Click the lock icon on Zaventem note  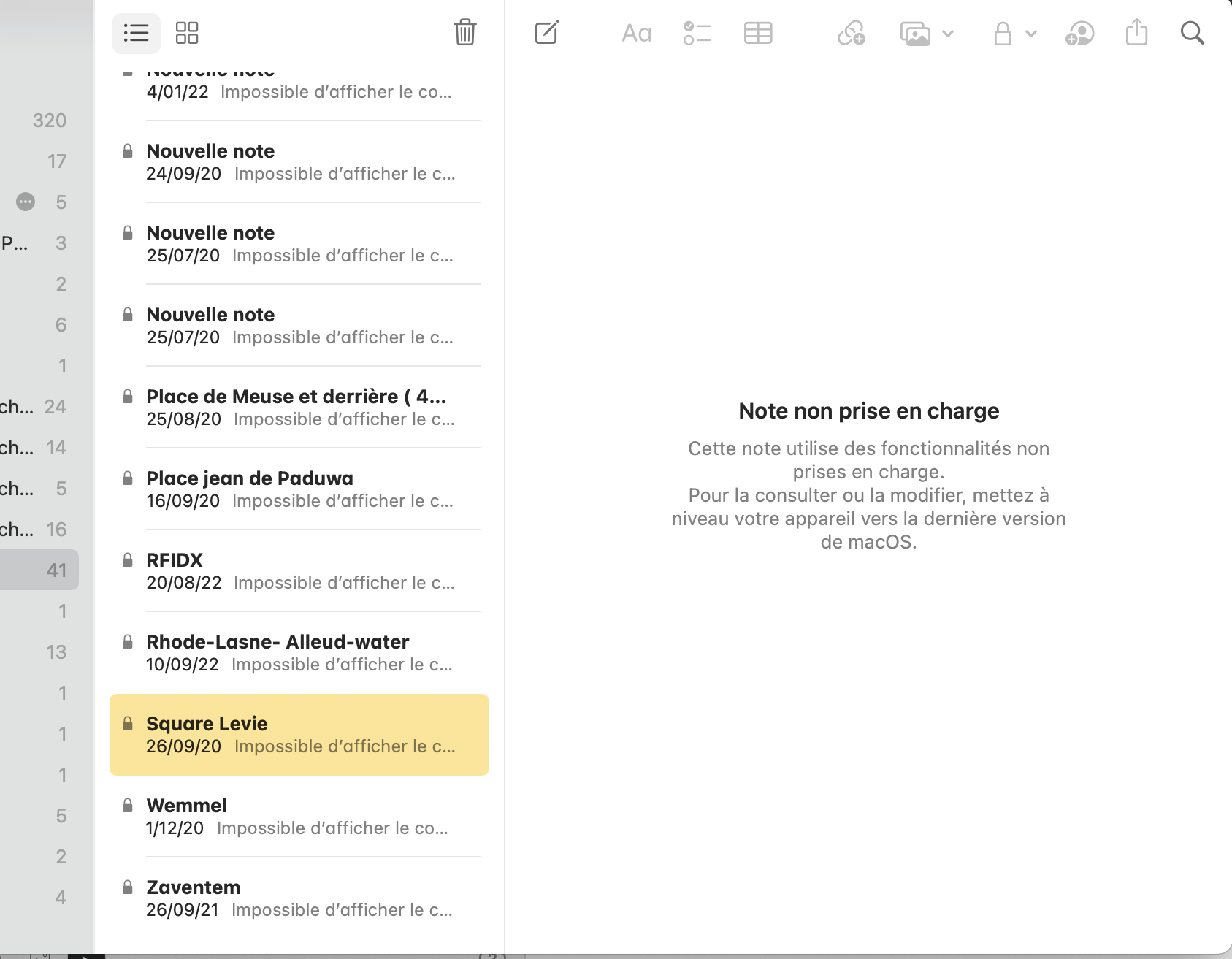(x=128, y=887)
